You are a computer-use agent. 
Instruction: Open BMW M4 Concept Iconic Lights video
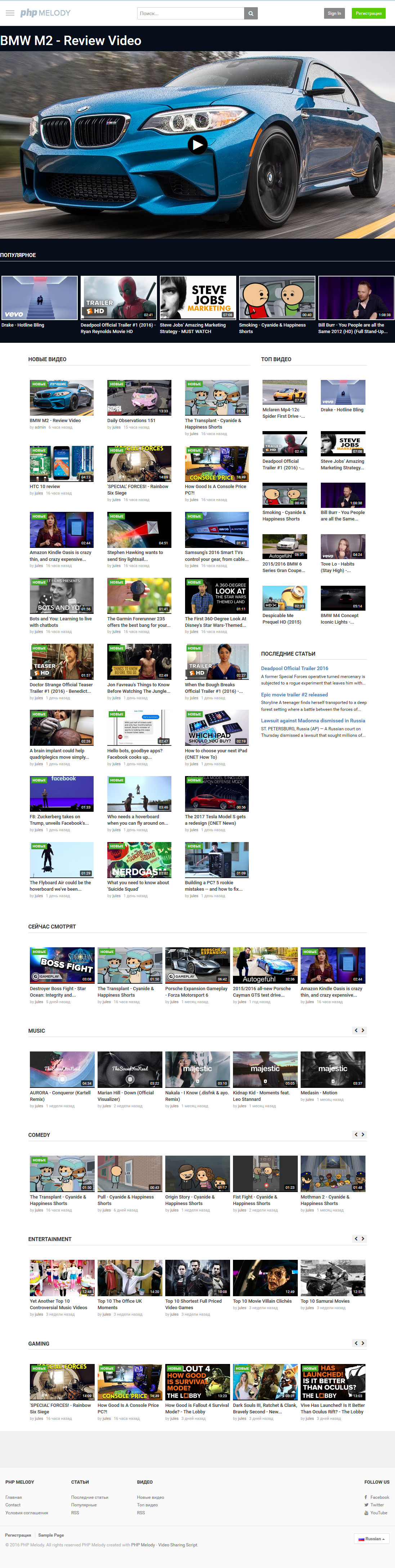tap(343, 598)
